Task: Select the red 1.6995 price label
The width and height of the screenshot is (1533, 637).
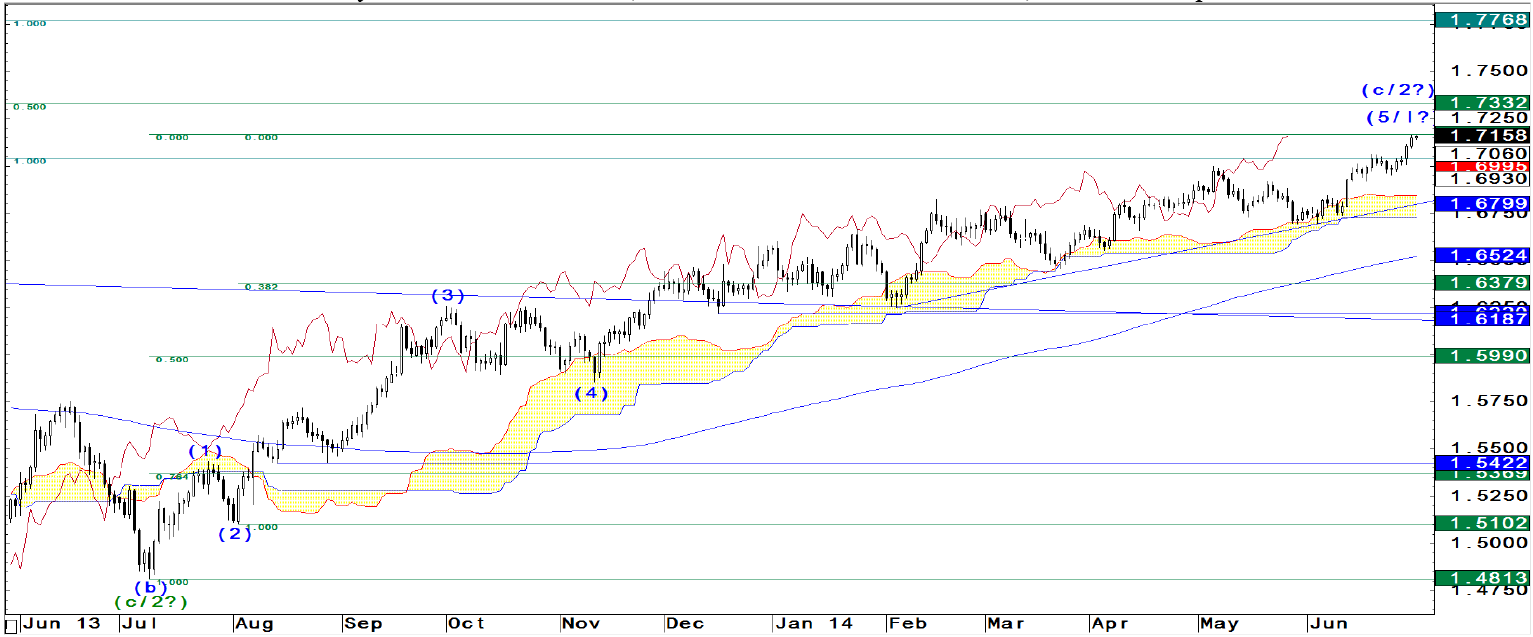Action: point(1481,166)
